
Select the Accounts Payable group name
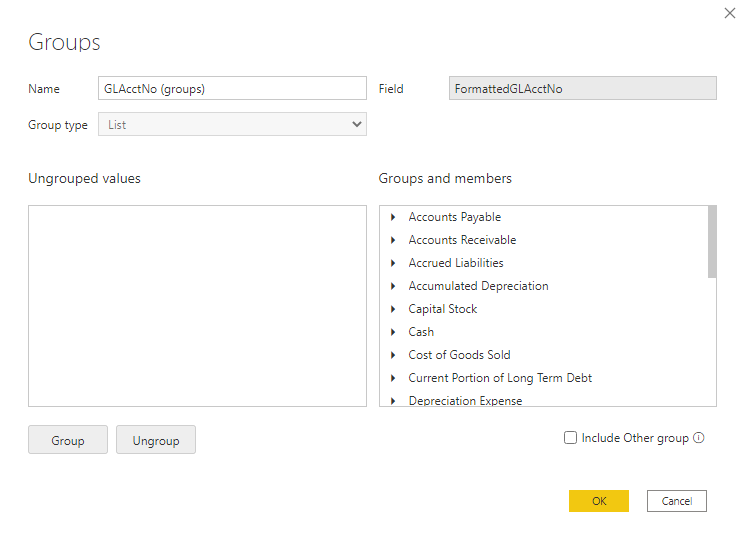(x=455, y=217)
